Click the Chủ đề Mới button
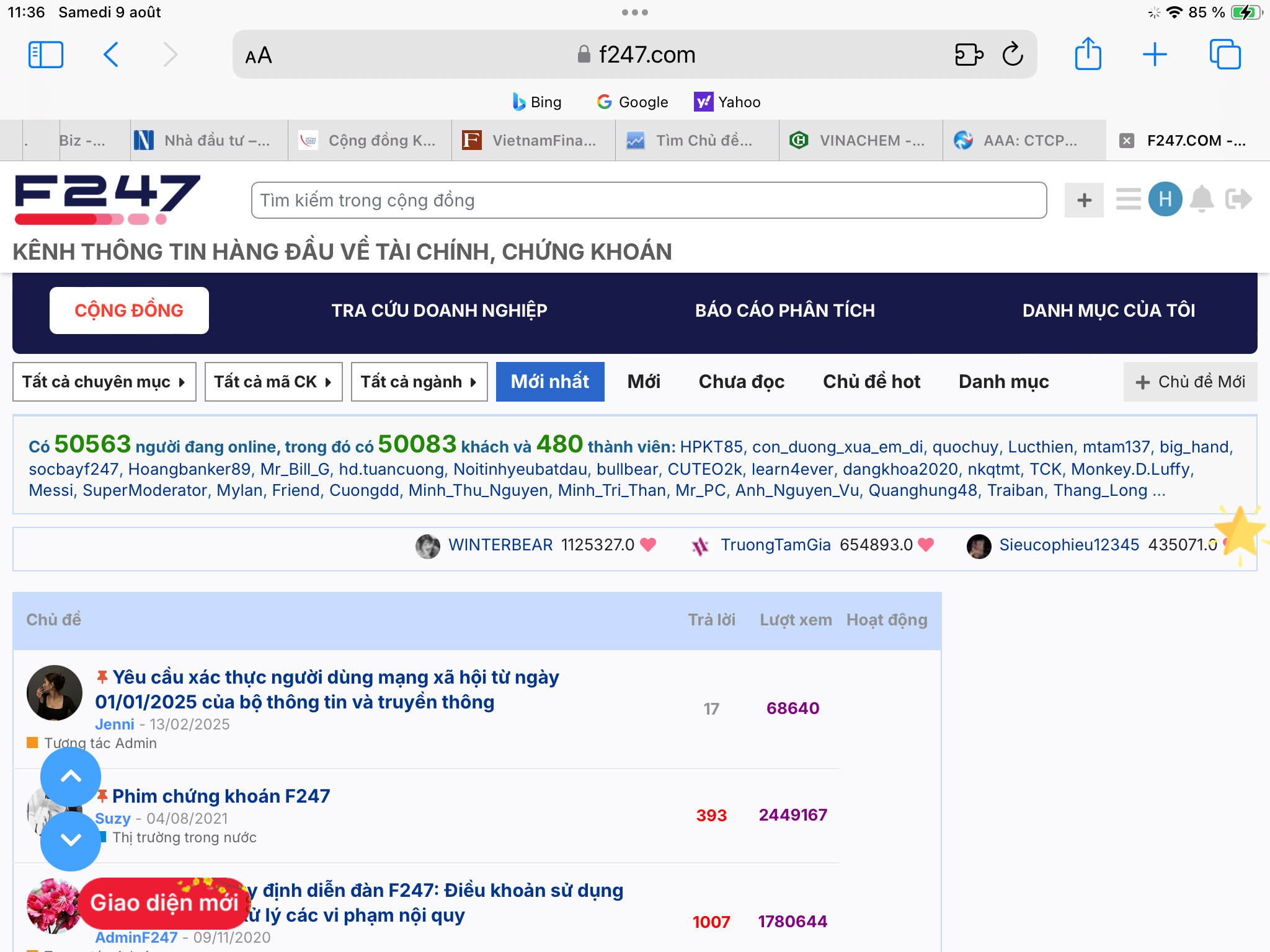Screen dimensions: 1270x952 click(x=1190, y=382)
